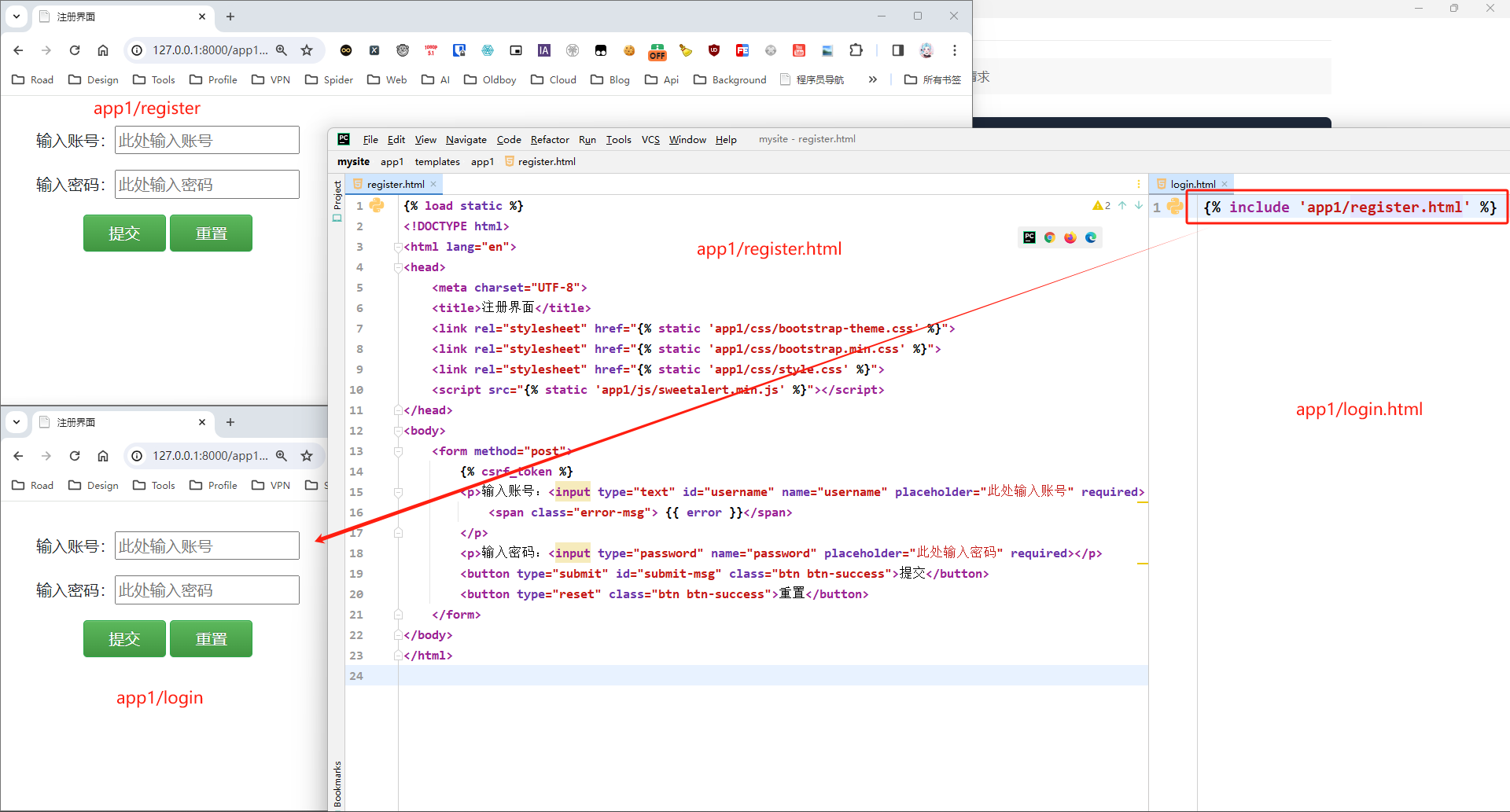Viewport: 1510px width, 812px height.
Task: Open Bookmarks tool window sidebar button
Action: pyautogui.click(x=337, y=784)
